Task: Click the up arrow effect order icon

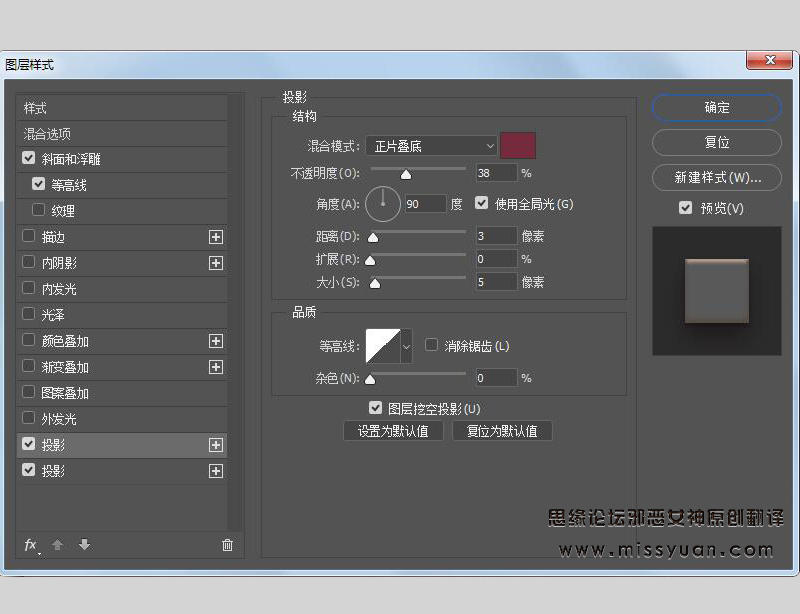Action: (x=57, y=545)
